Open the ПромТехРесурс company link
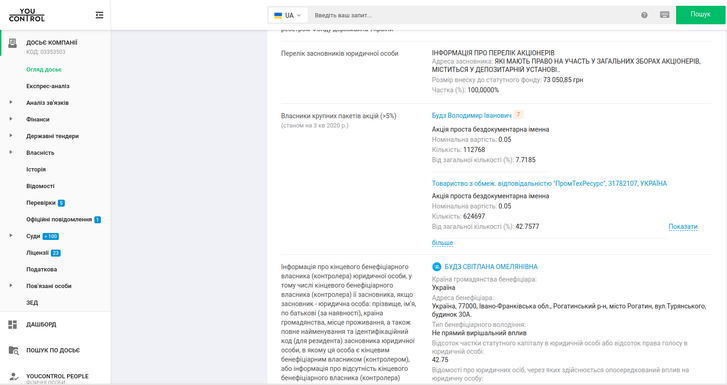727x385 pixels. click(549, 184)
